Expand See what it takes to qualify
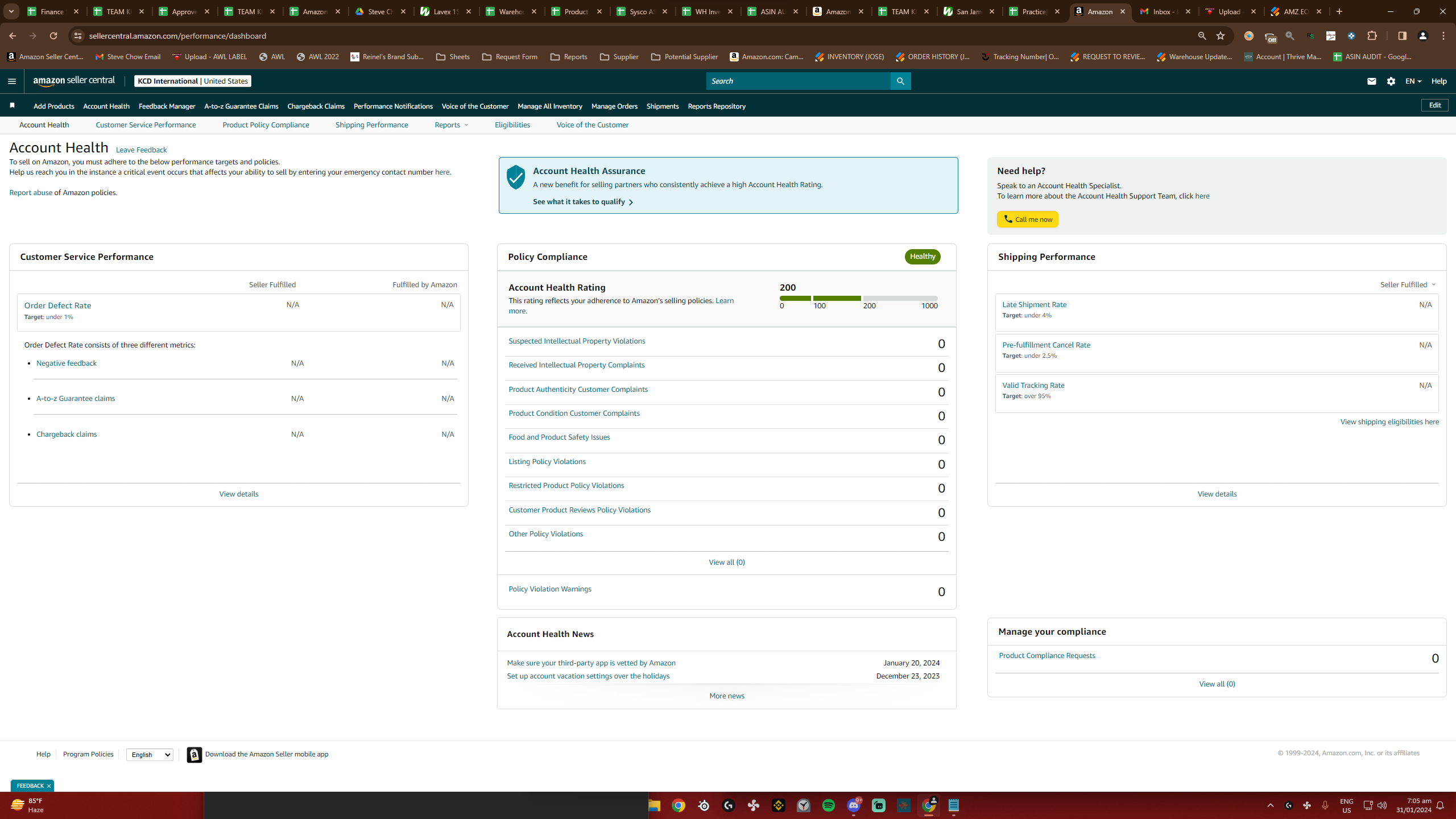Image resolution: width=1456 pixels, height=819 pixels. 583,202
